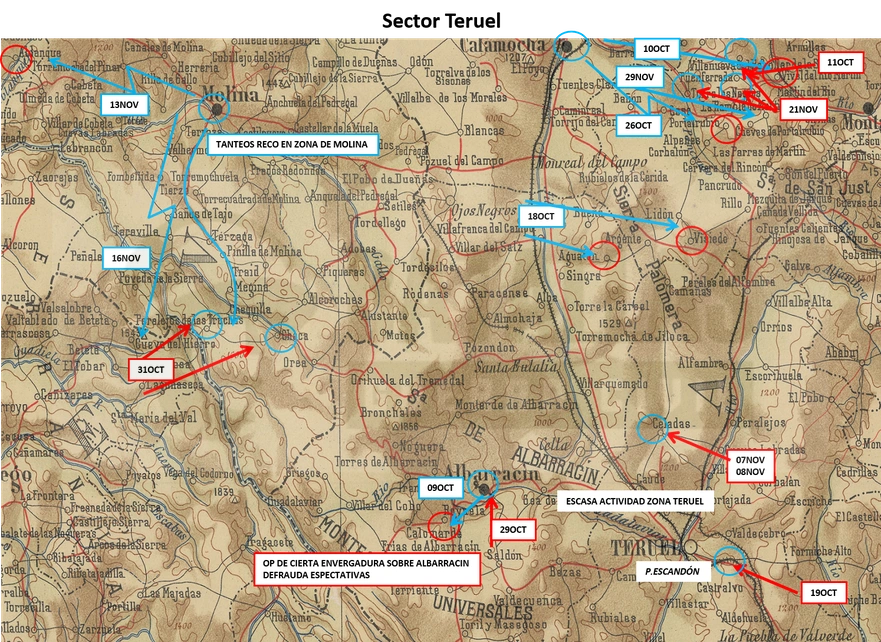
Task: Click the OP DE CIERTA ENVERGADURA text box
Action: click(367, 568)
